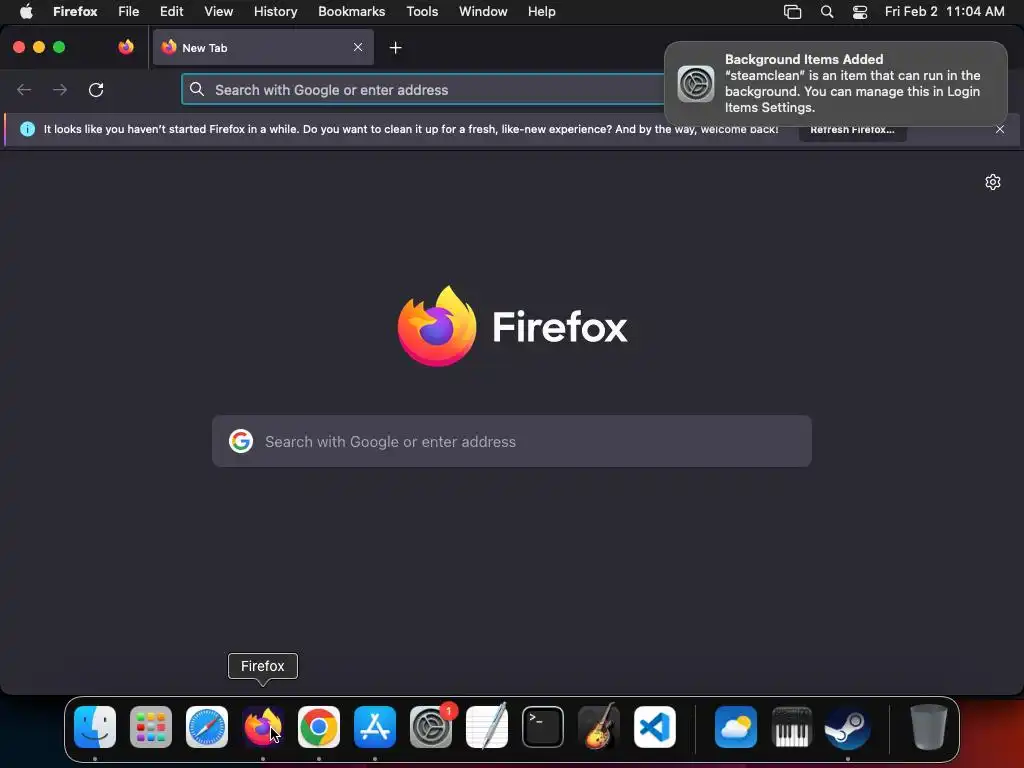Close the New Tab tab
This screenshot has width=1024, height=768.
coord(358,47)
